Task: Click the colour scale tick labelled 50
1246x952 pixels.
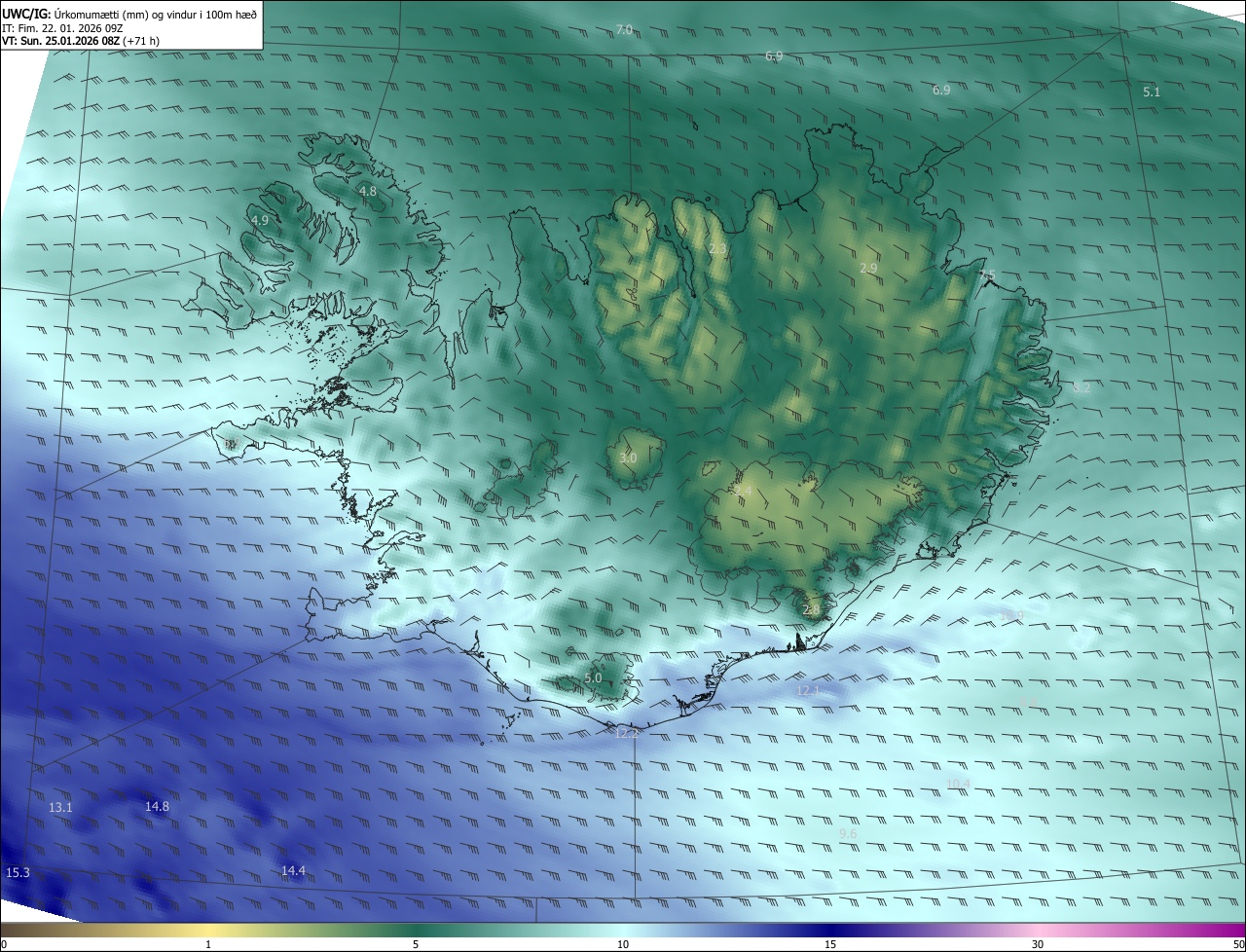Action: [x=1238, y=944]
